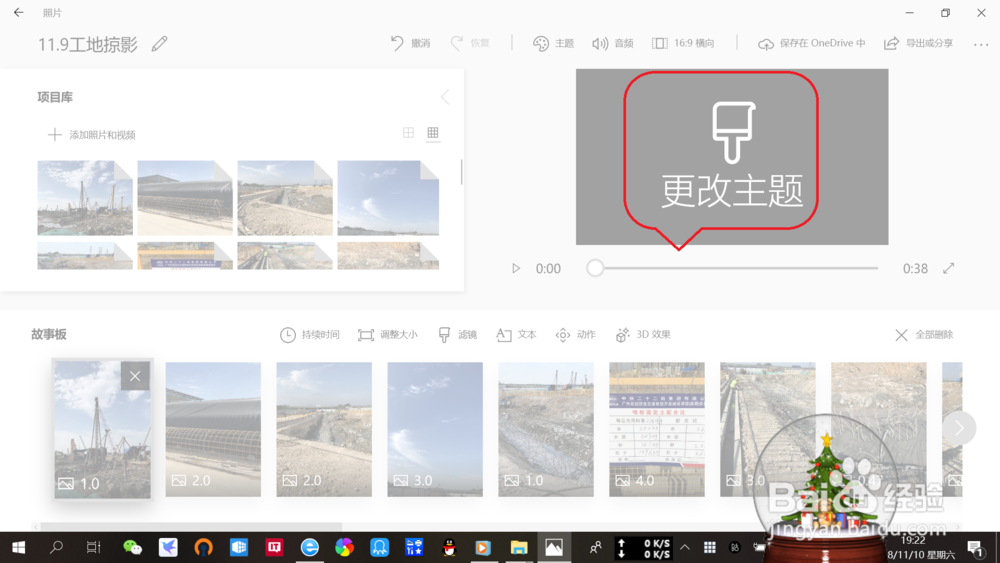
Task: Undo the last action (撤消)
Action: point(410,43)
